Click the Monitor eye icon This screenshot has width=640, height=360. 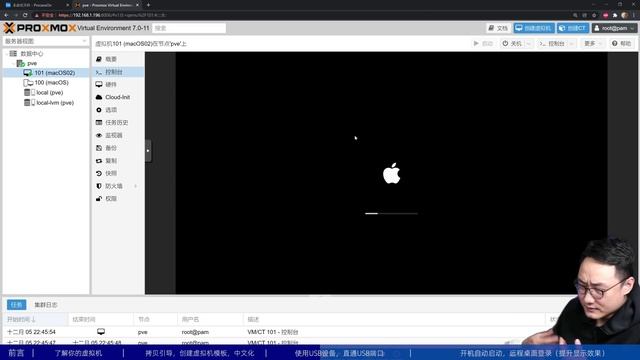coord(99,135)
